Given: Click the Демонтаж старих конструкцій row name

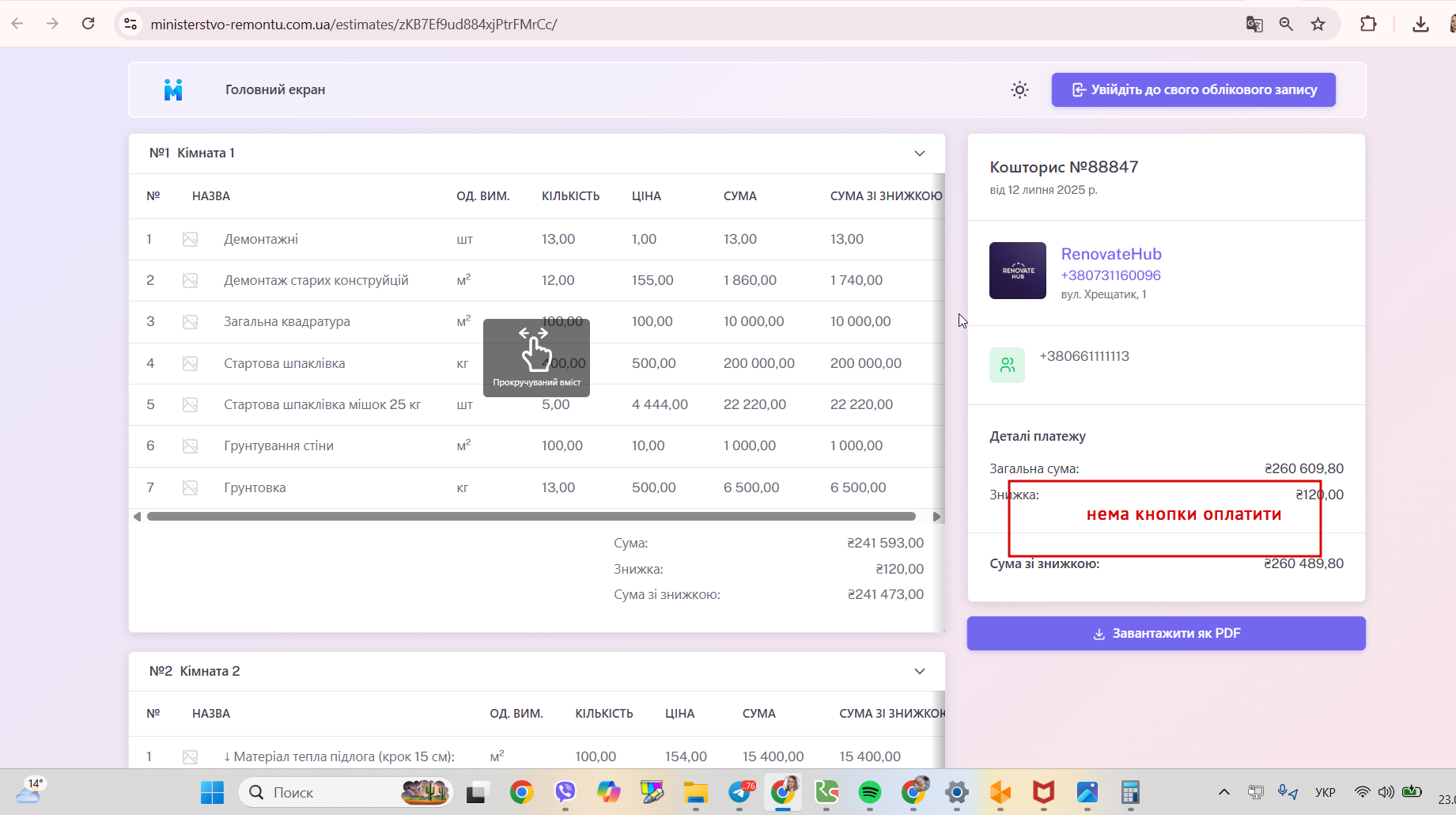Looking at the screenshot, I should coord(316,280).
